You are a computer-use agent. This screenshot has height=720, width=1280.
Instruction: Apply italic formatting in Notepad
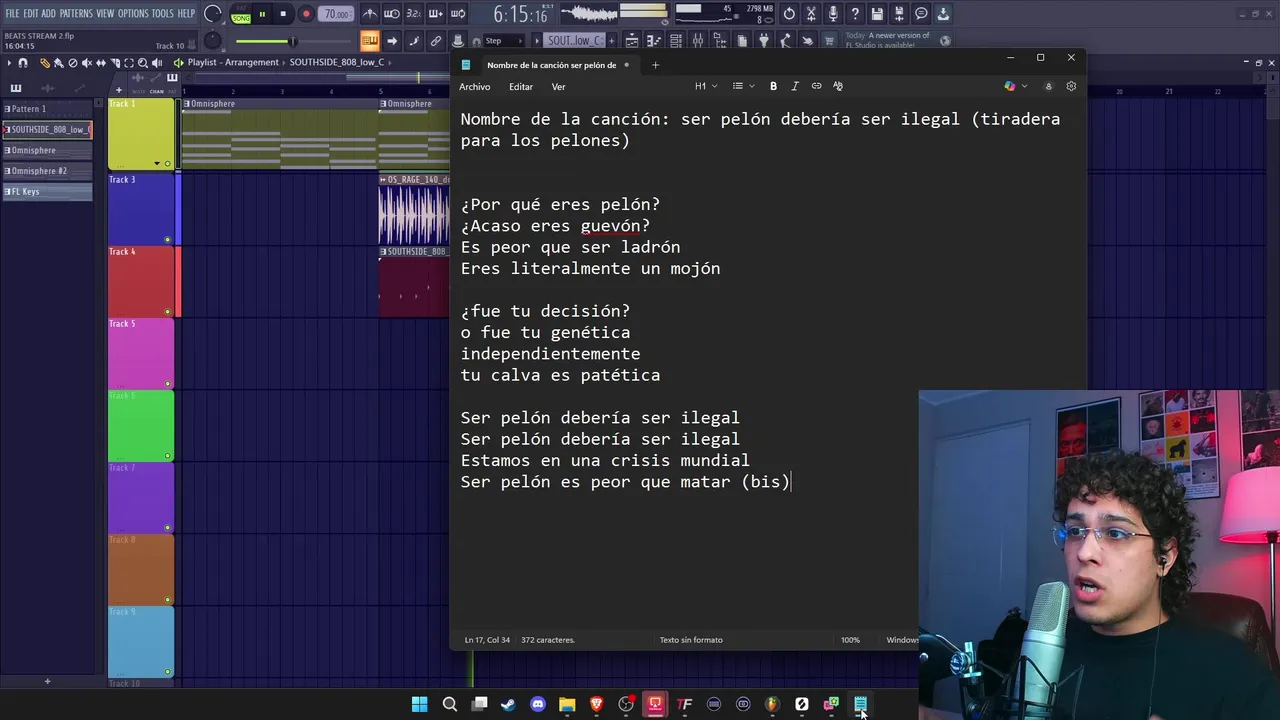795,87
